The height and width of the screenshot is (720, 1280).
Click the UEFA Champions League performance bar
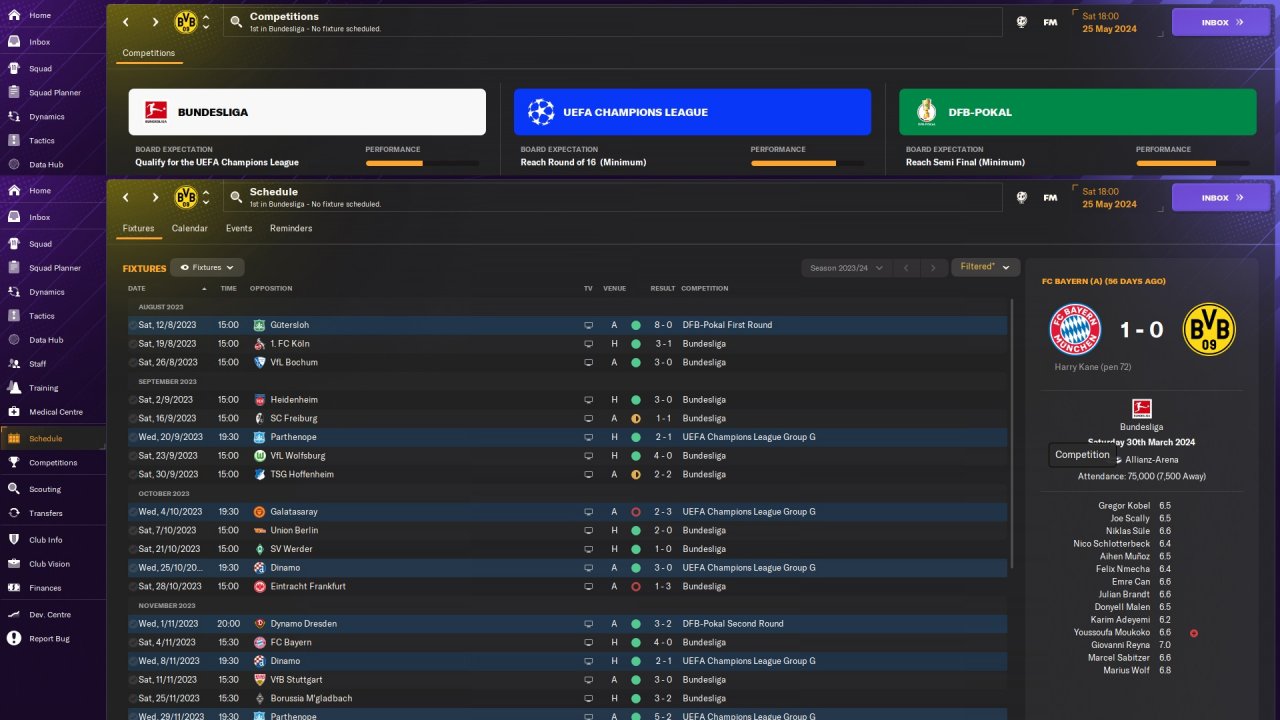click(x=807, y=163)
